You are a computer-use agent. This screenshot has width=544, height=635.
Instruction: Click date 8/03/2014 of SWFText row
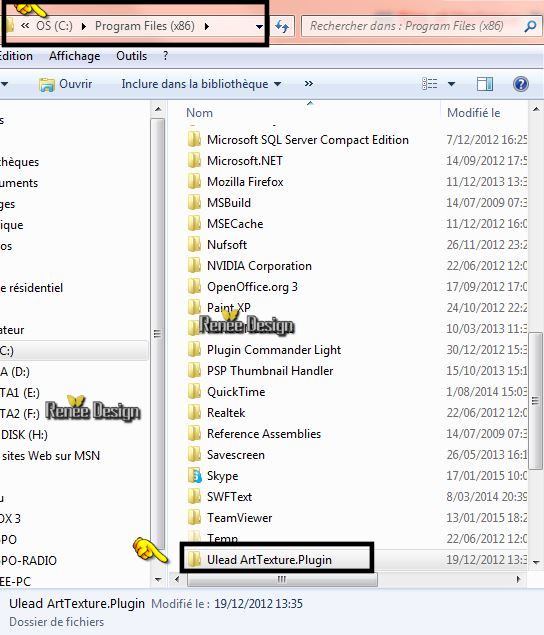pos(486,497)
